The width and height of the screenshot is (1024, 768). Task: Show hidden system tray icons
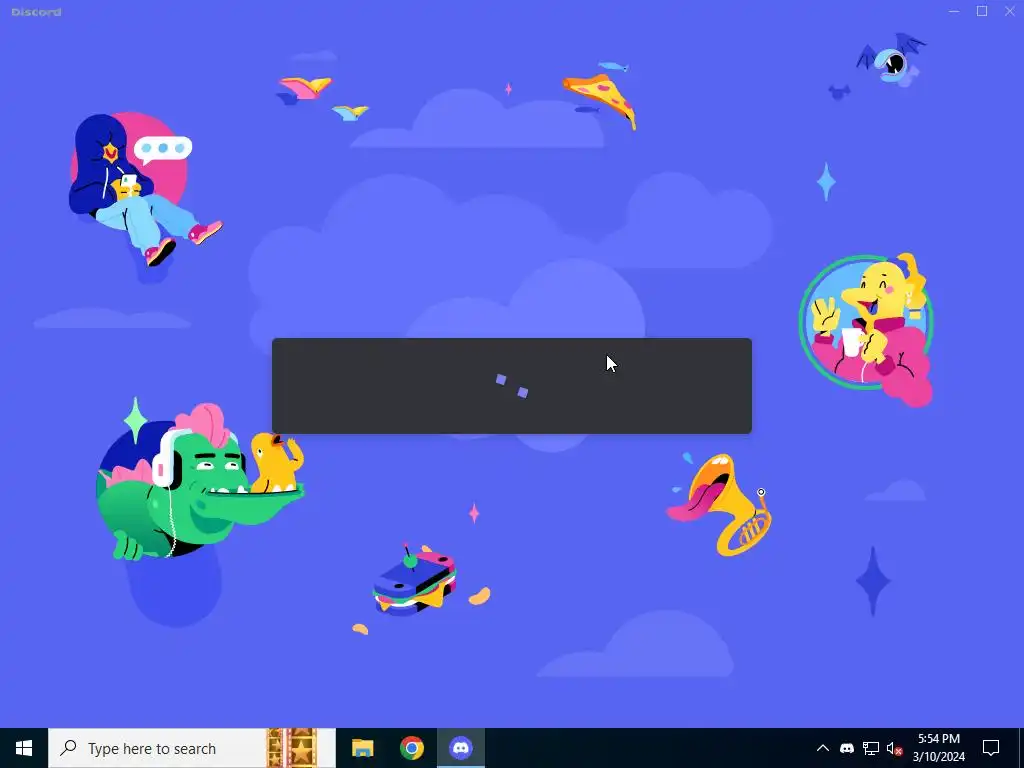point(823,748)
